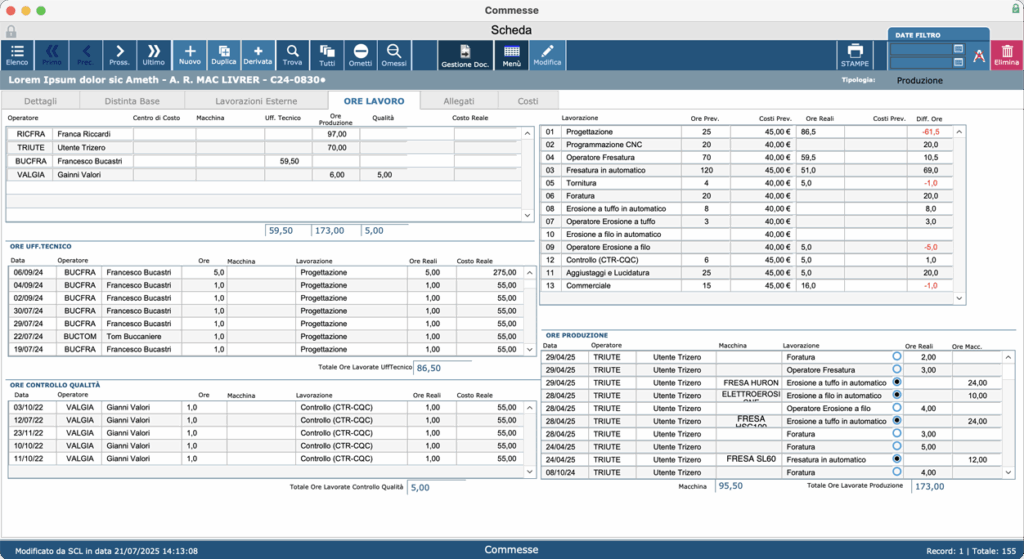The height and width of the screenshot is (559, 1024).
Task: Open the Menù button
Action: pyautogui.click(x=511, y=55)
